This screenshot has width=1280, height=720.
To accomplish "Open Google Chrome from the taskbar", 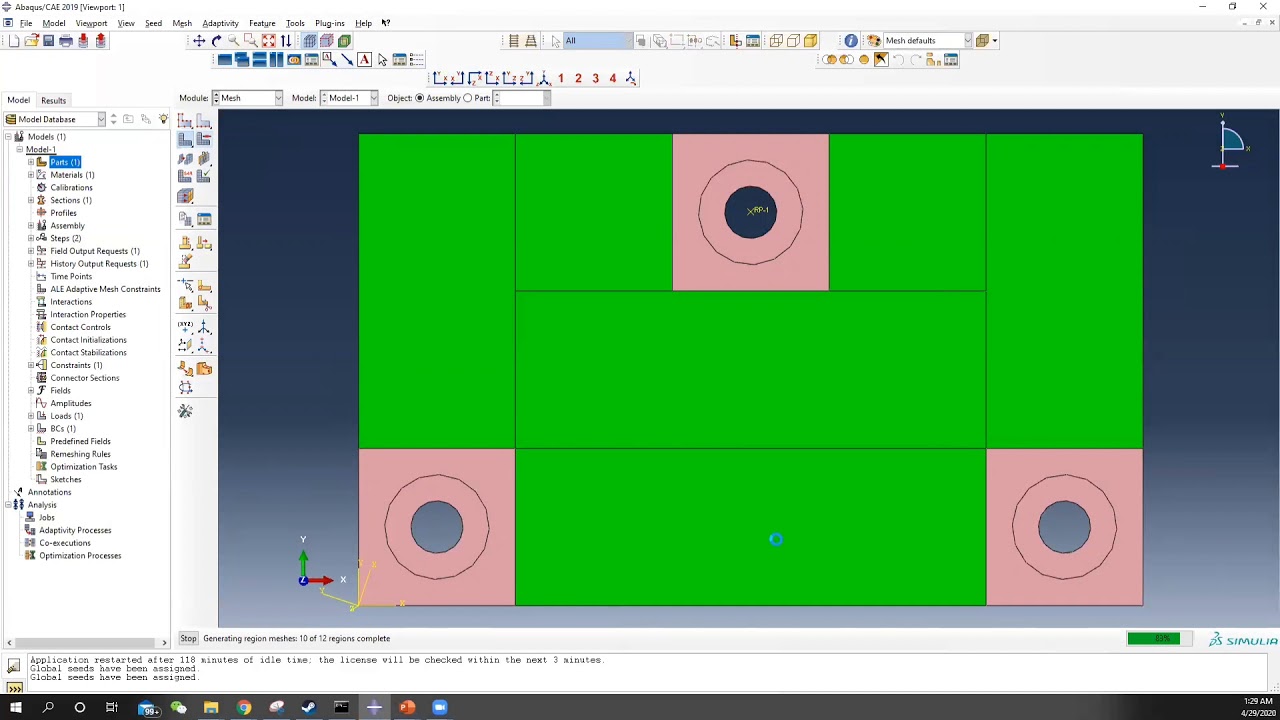I will point(243,708).
